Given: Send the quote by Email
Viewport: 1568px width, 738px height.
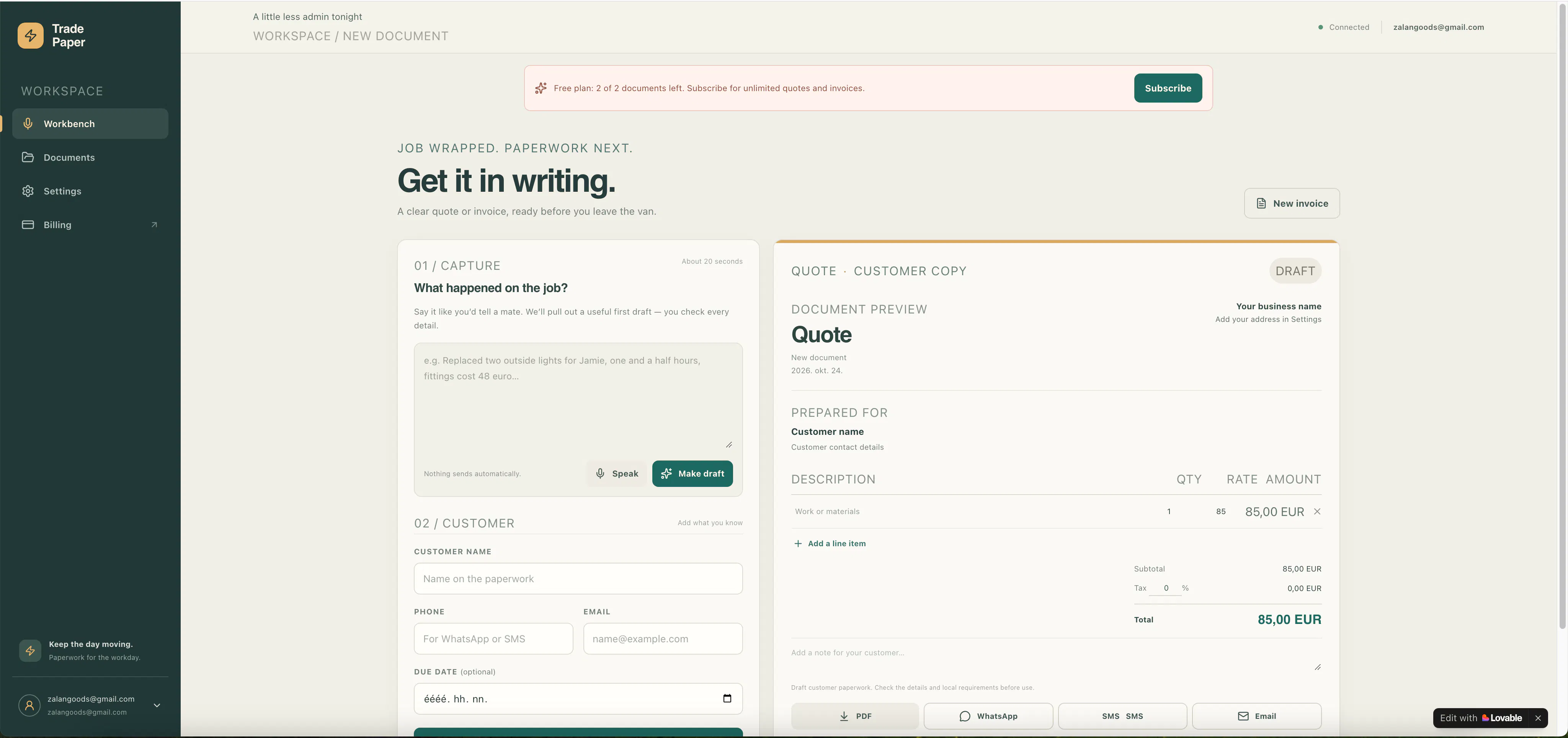Looking at the screenshot, I should click(x=1256, y=716).
